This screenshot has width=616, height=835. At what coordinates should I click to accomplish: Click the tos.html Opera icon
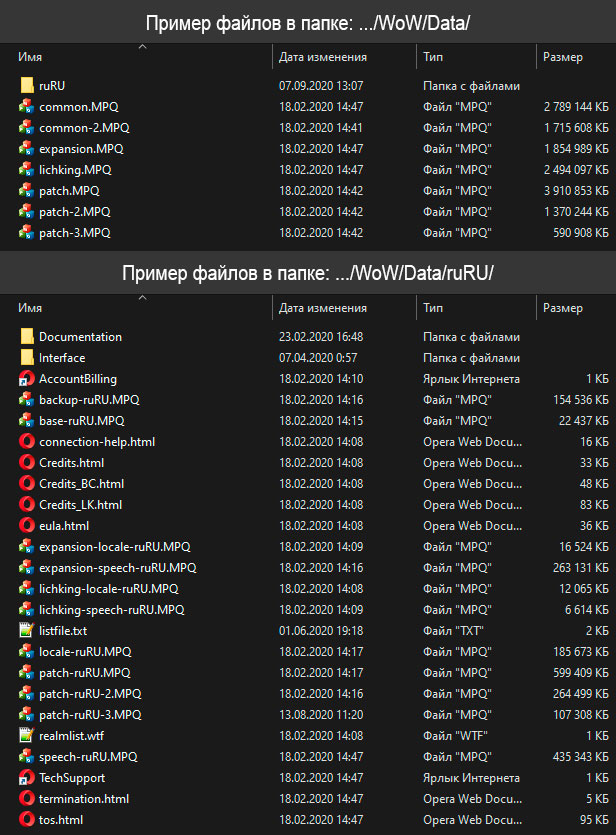27,820
